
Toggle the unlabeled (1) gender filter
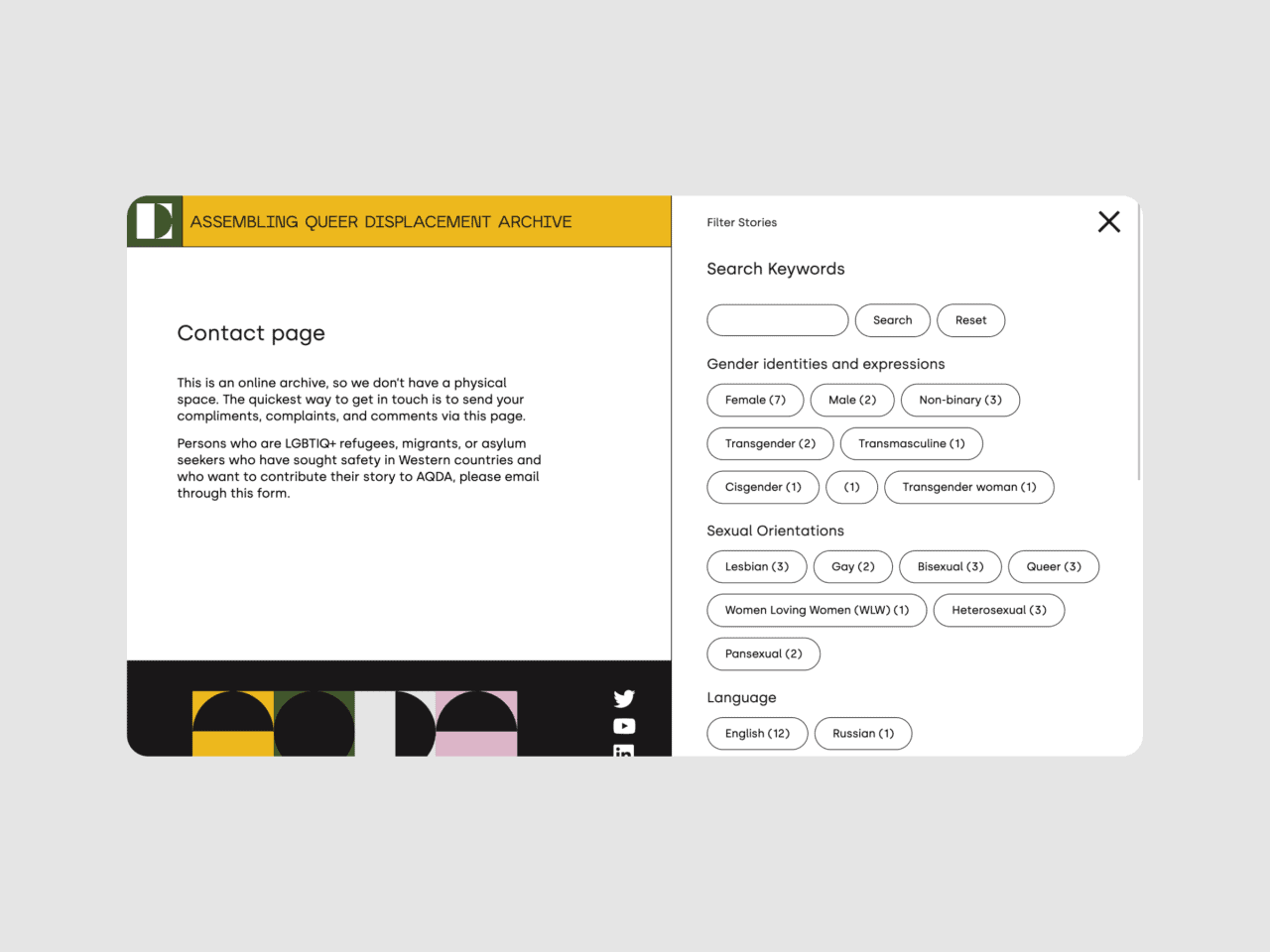pos(852,487)
